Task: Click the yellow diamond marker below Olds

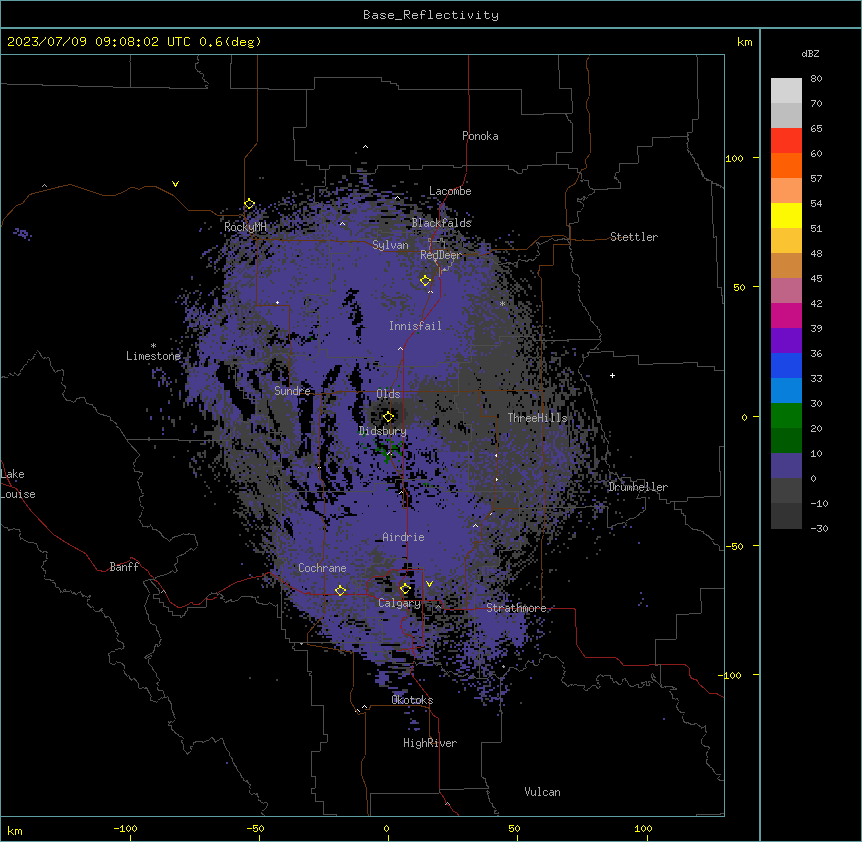Action: pyautogui.click(x=388, y=417)
